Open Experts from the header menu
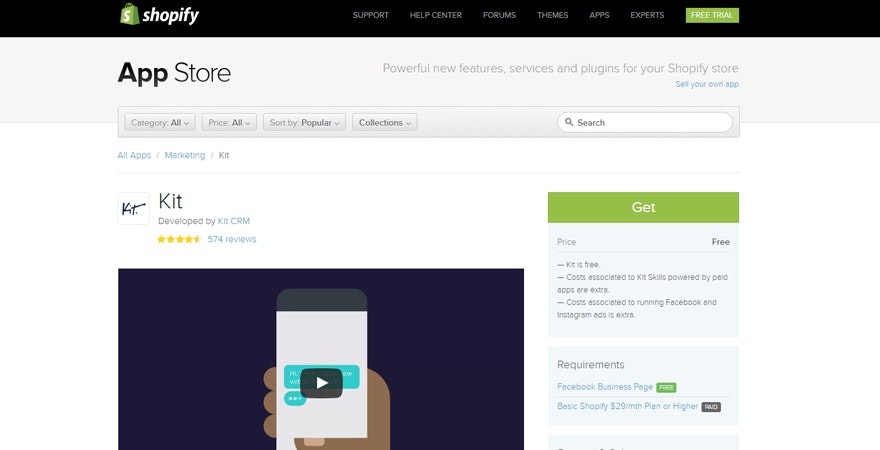 647,15
